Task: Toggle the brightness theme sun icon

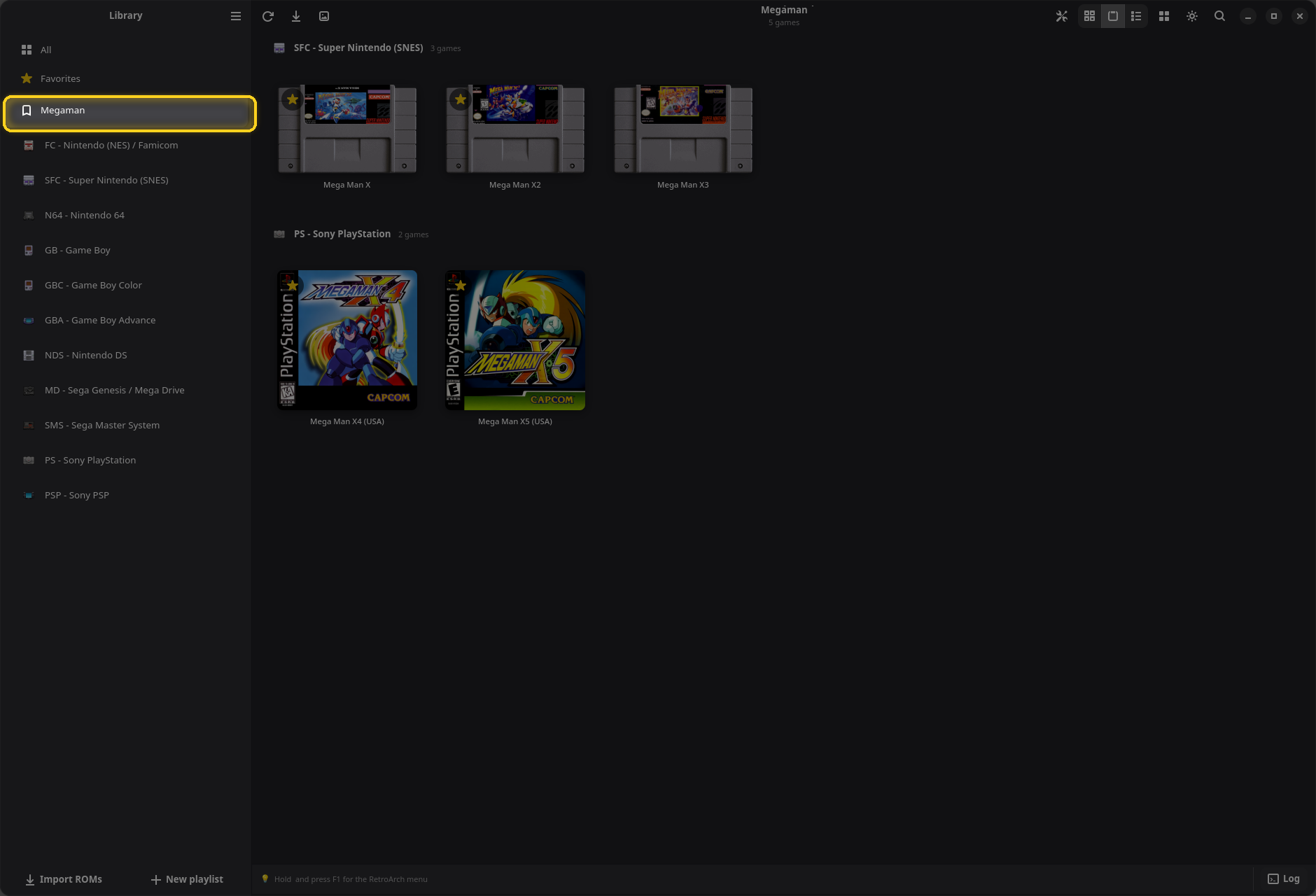Action: [x=1192, y=16]
